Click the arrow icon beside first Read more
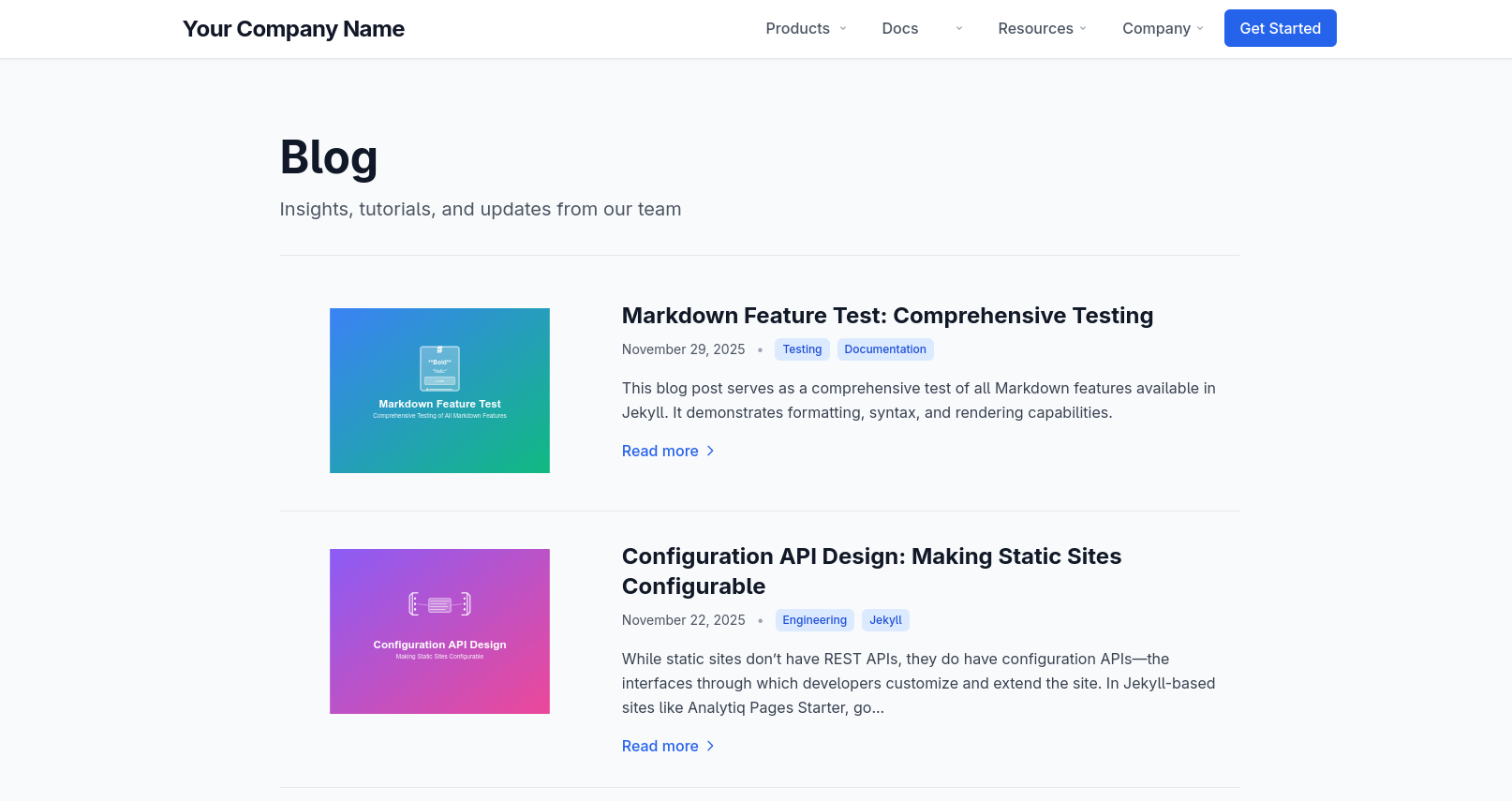Screen dimensions: 1512x801 [710, 451]
